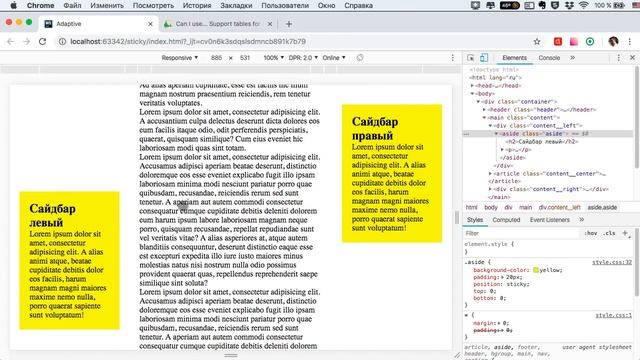
Task: Close the DevTools panel
Action: click(632, 58)
